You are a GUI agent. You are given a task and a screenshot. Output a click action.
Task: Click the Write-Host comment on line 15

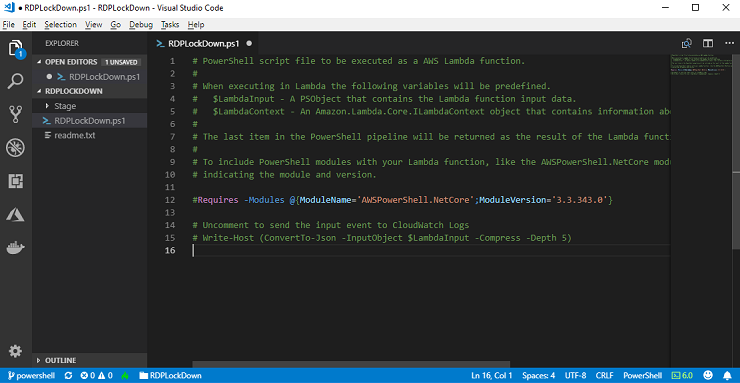[382, 238]
